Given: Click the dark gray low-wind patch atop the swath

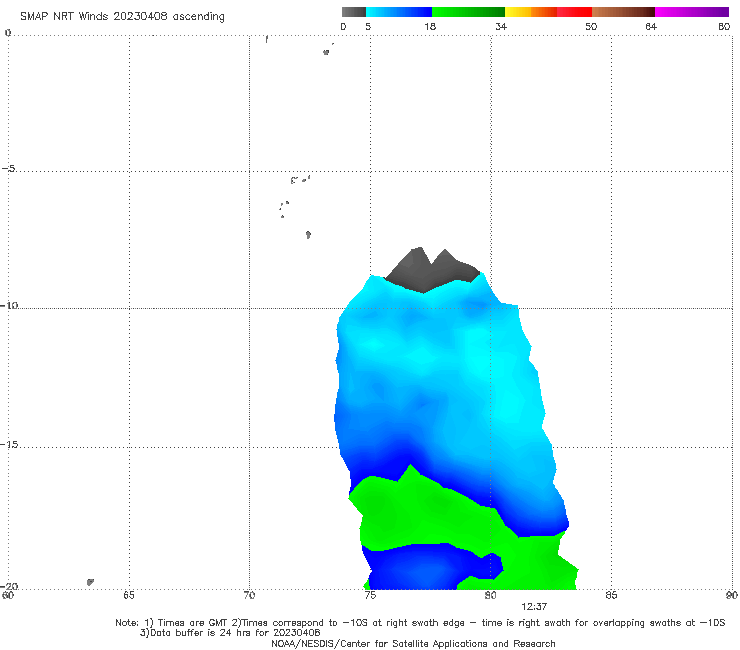Looking at the screenshot, I should [x=430, y=271].
